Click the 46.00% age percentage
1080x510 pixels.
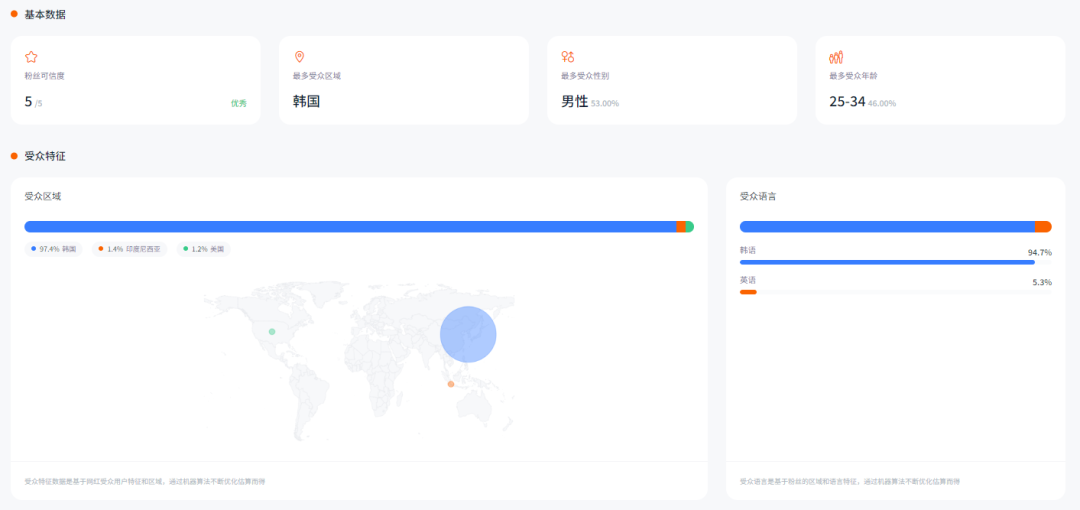[x=882, y=104]
